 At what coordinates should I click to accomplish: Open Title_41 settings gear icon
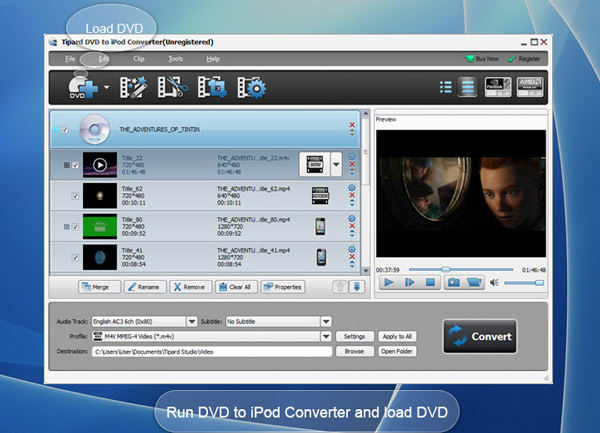pos(352,249)
